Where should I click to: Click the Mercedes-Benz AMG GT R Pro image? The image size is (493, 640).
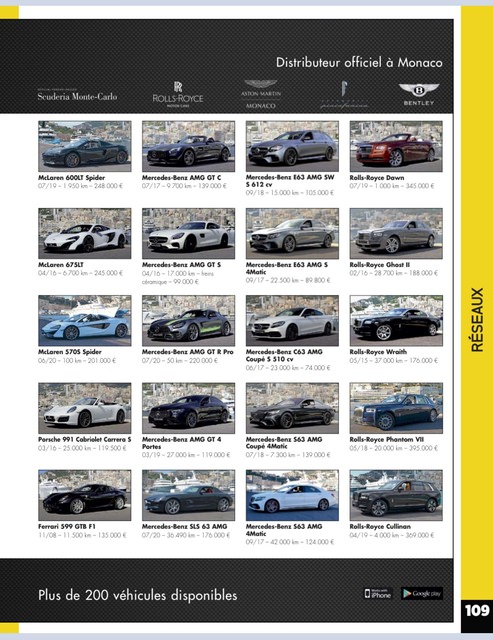(189, 321)
